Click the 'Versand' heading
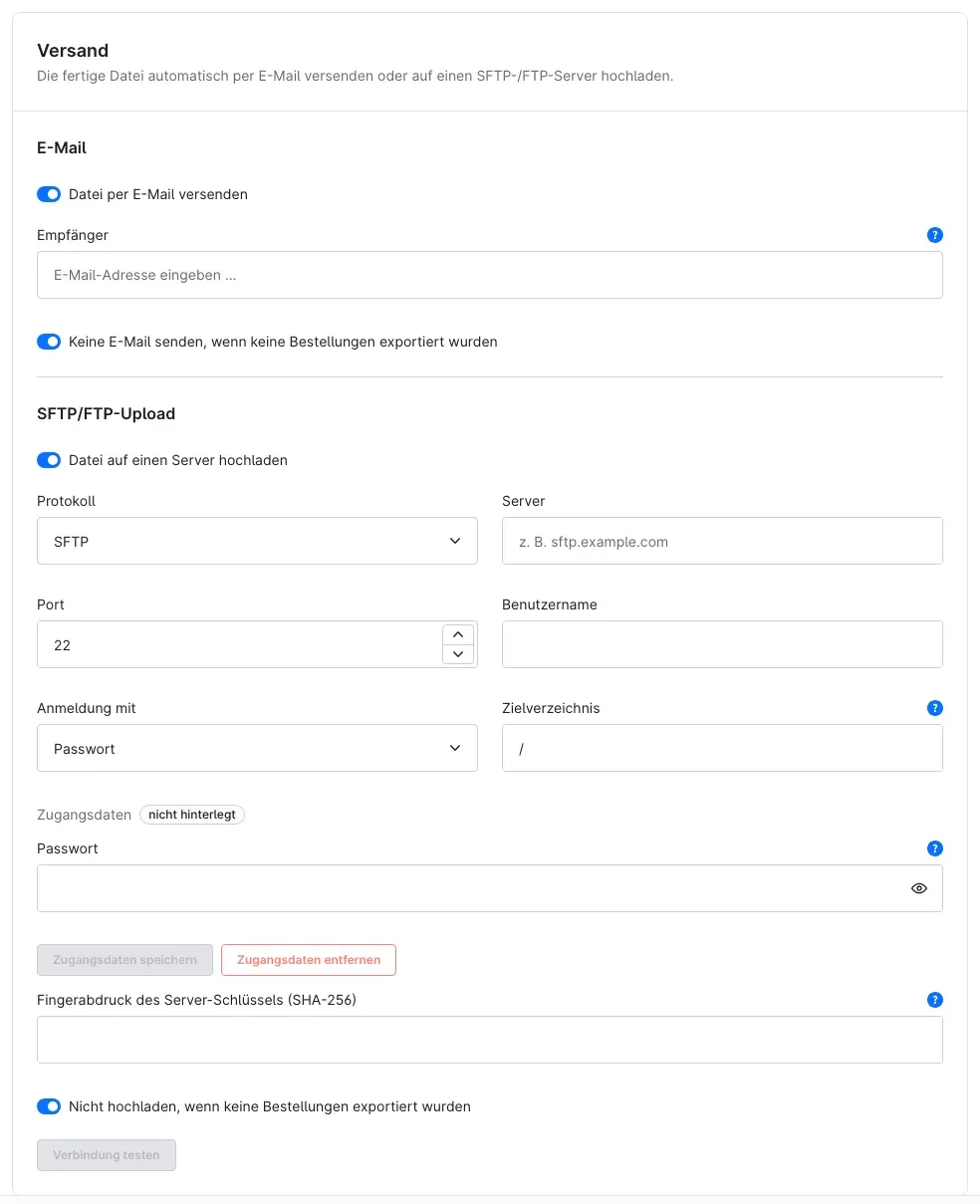This screenshot has height=1204, width=980. (x=73, y=51)
